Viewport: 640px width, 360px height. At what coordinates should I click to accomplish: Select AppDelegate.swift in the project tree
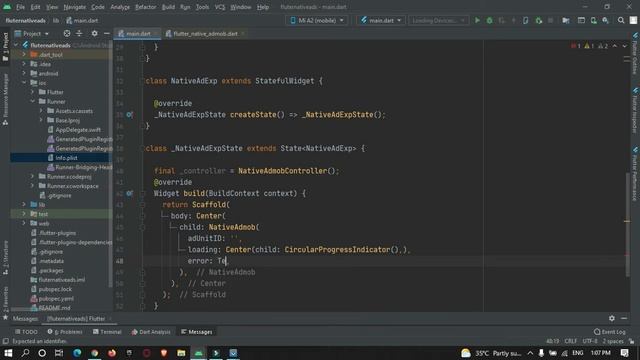point(78,130)
